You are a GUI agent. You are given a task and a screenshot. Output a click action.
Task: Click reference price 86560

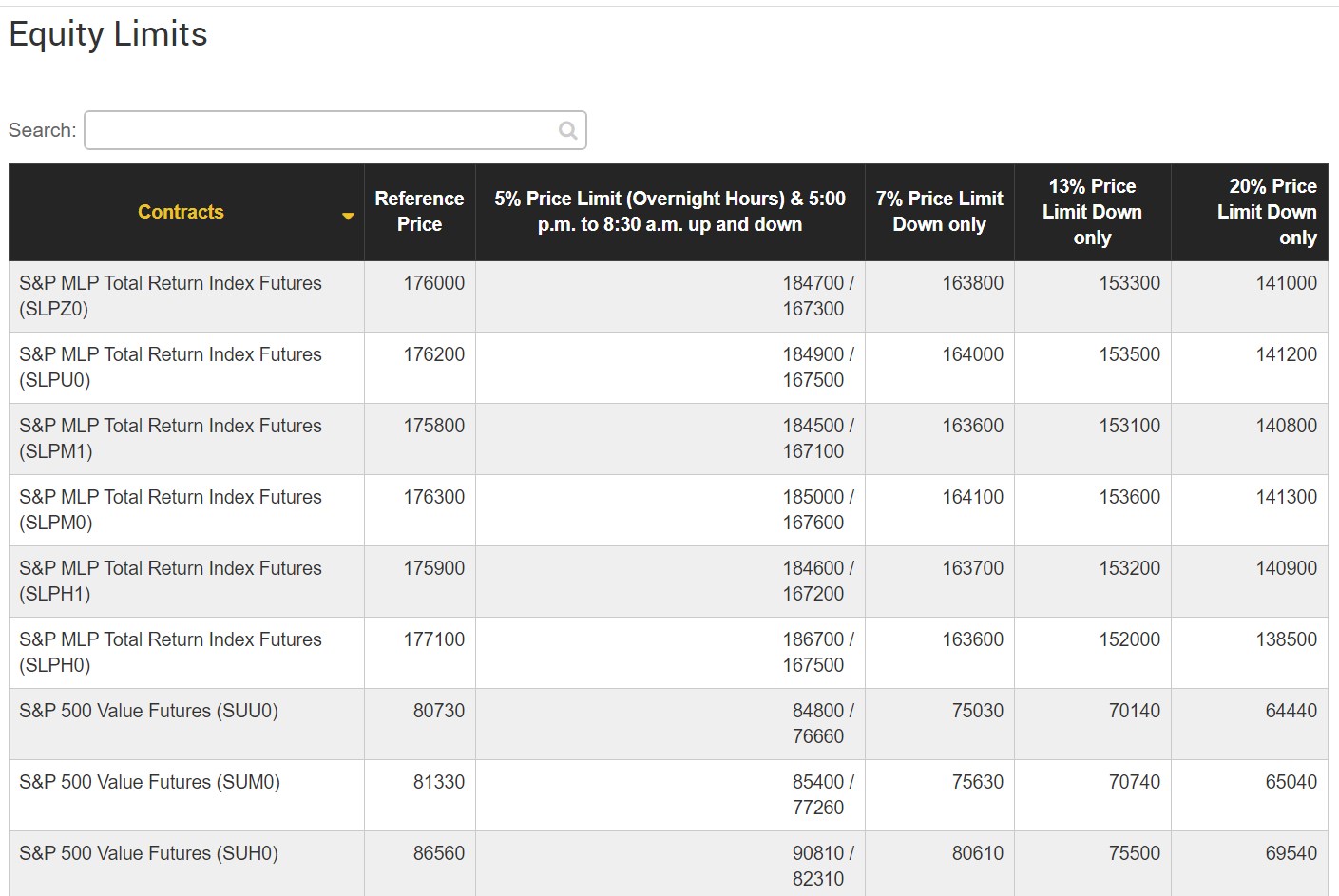pos(439,853)
